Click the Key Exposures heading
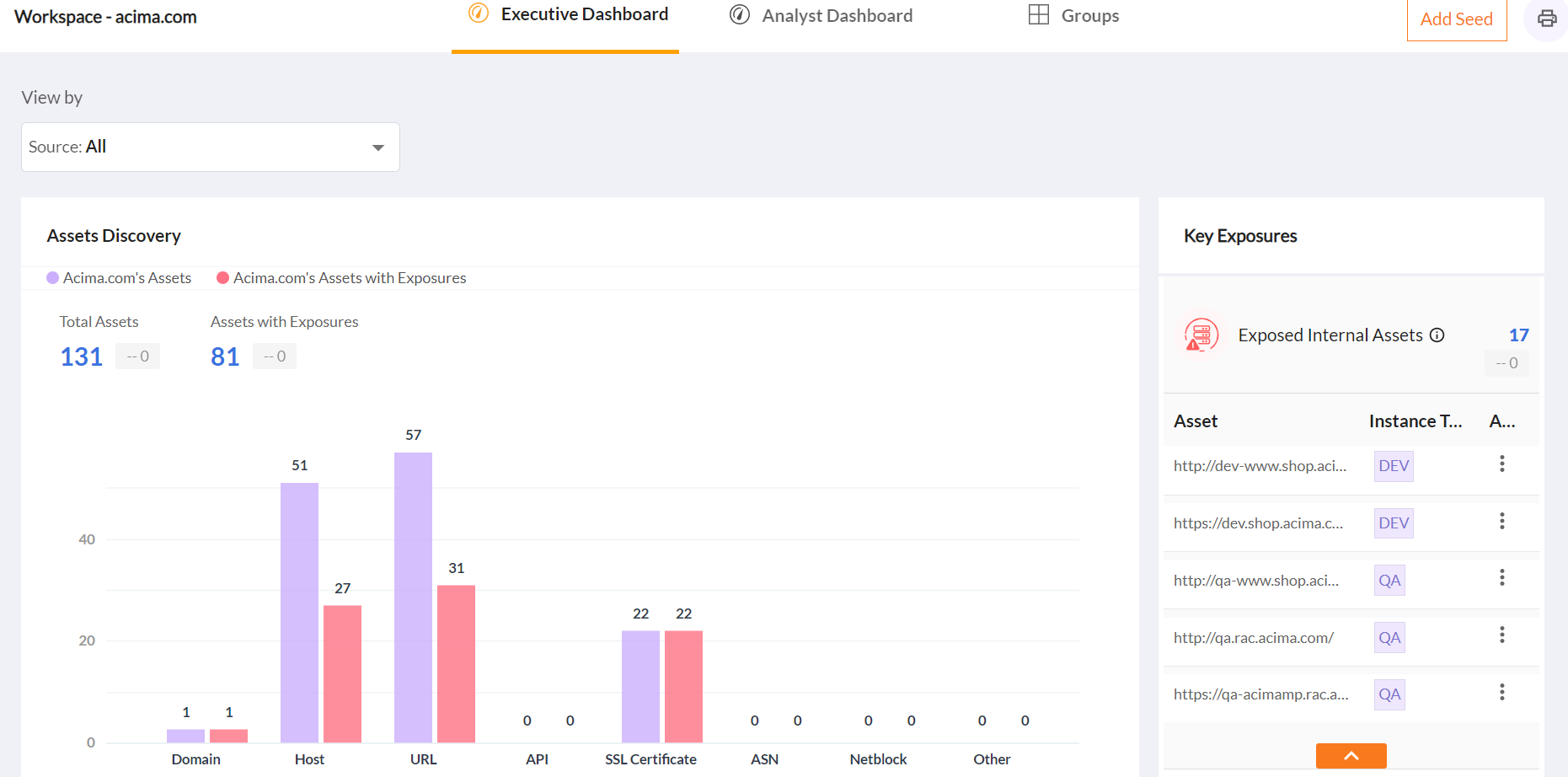1568x777 pixels. (x=1240, y=236)
